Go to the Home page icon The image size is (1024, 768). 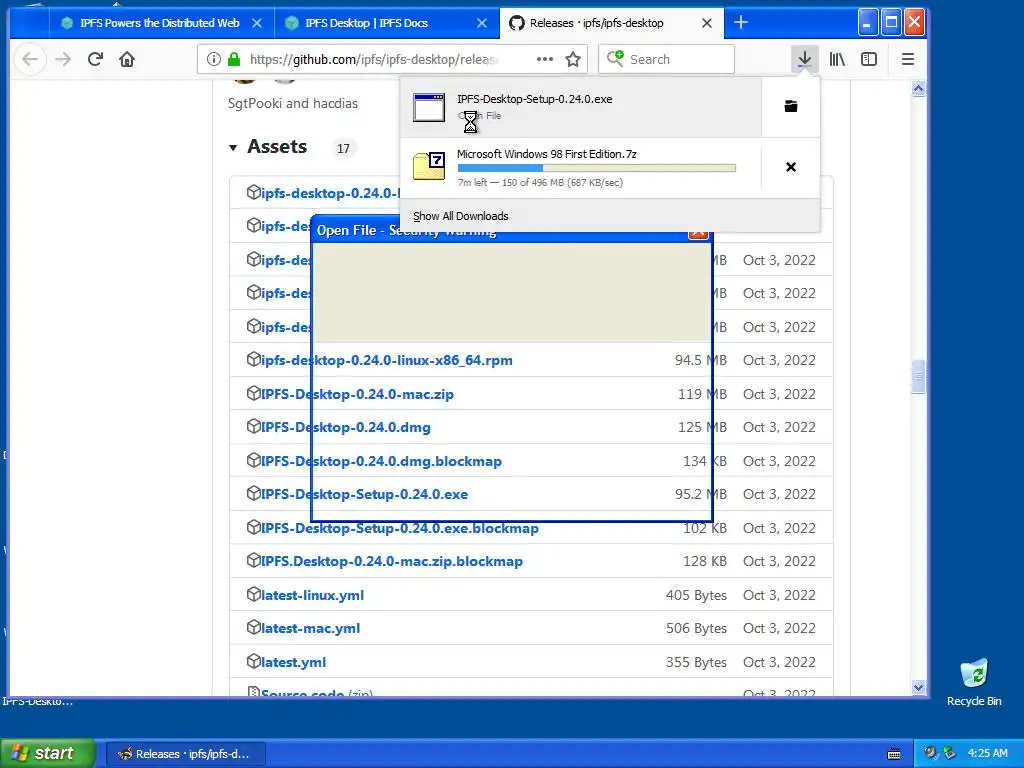click(x=127, y=59)
